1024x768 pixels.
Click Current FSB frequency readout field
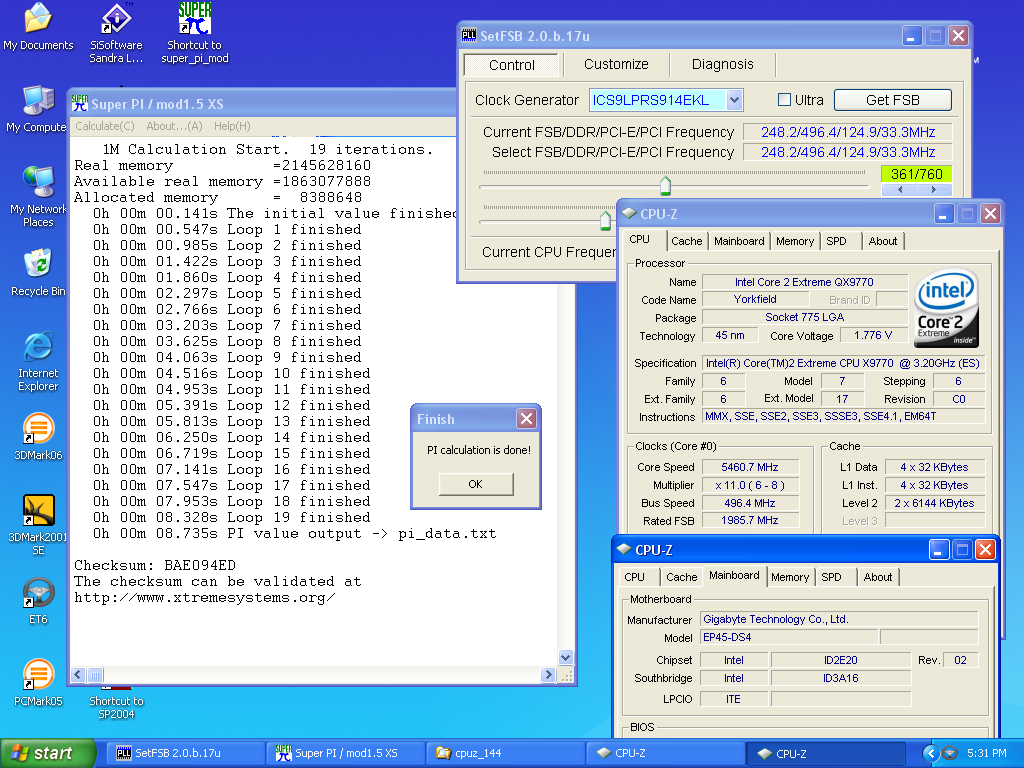tap(848, 132)
